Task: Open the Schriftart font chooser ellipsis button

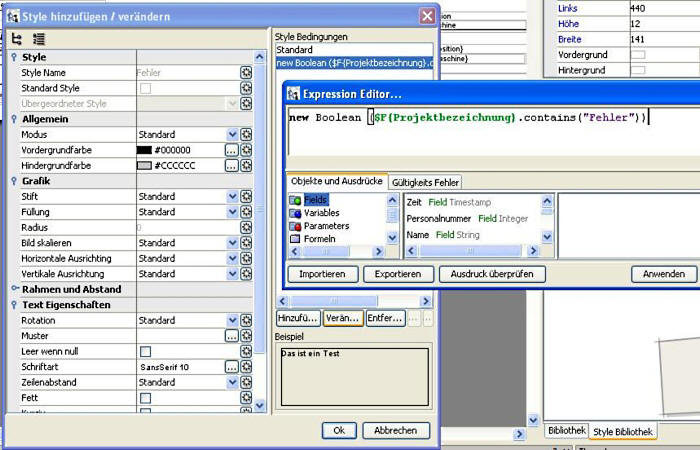Action: point(231,367)
